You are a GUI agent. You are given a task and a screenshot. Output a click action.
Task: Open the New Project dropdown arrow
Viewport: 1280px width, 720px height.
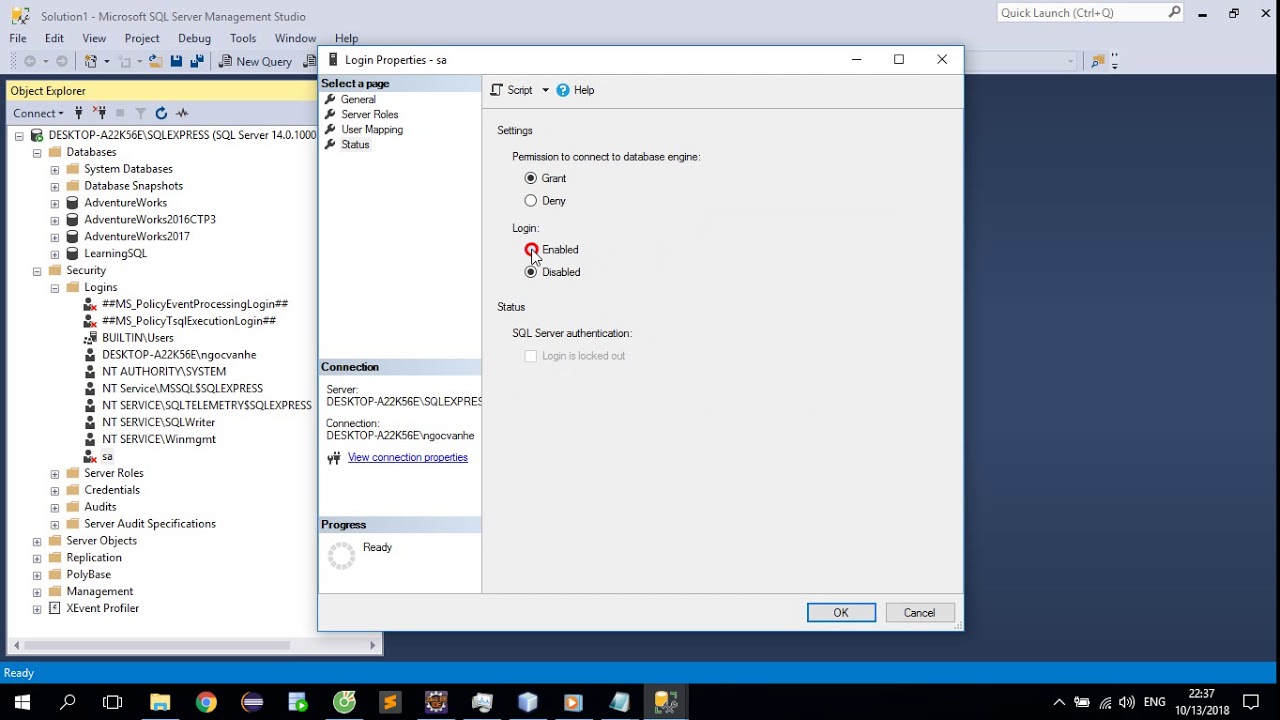(106, 61)
